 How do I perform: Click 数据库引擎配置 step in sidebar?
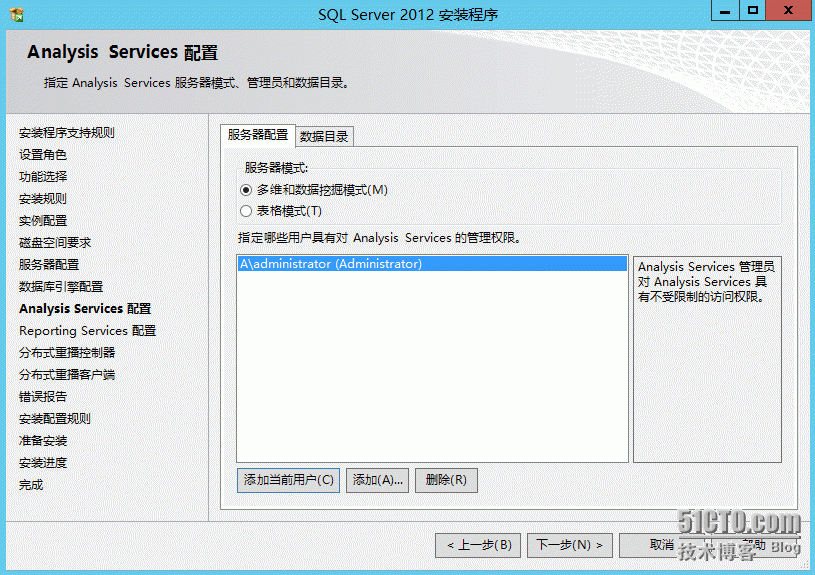61,286
